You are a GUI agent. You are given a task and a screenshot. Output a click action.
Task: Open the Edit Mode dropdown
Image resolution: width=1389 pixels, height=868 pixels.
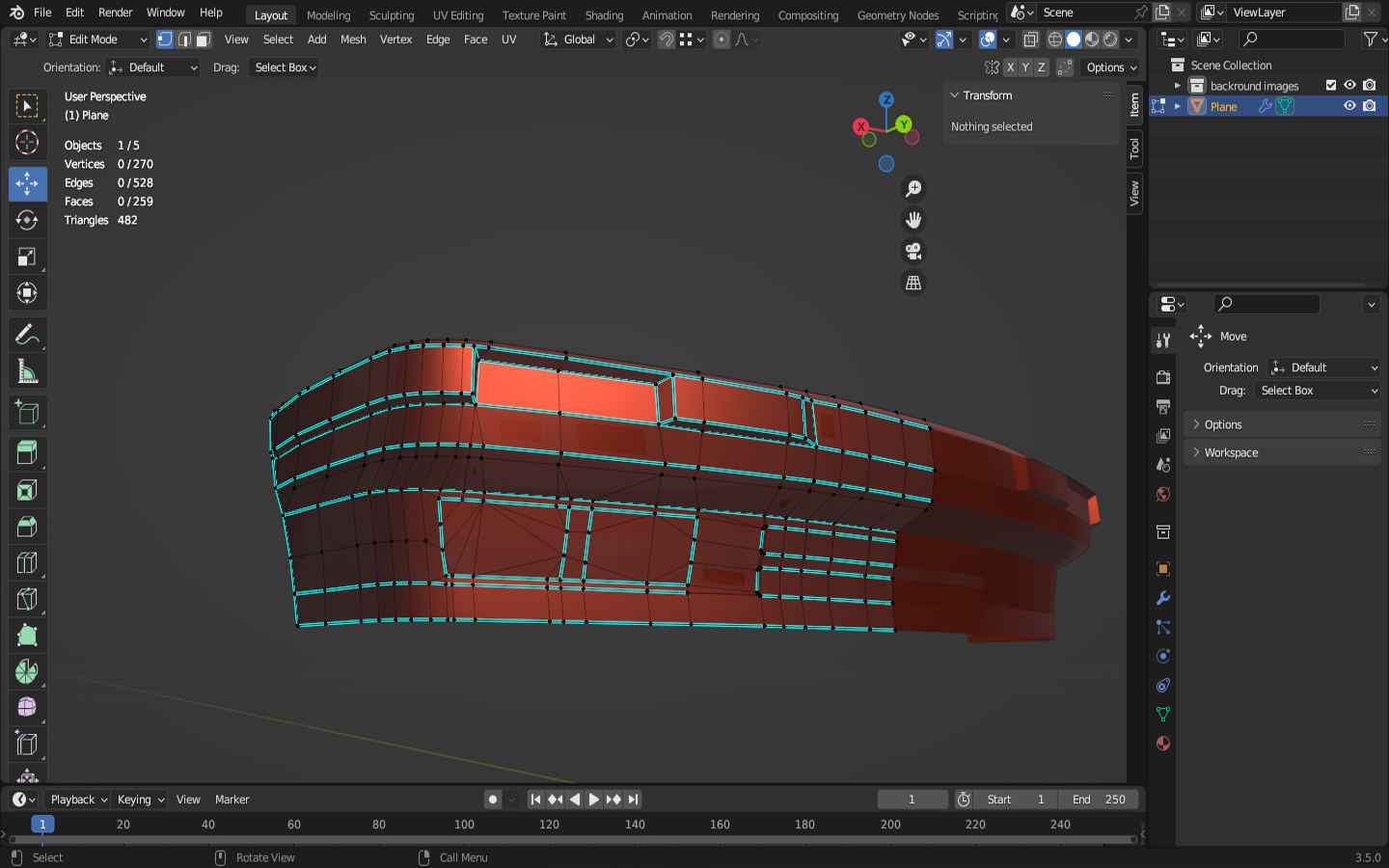(x=97, y=40)
